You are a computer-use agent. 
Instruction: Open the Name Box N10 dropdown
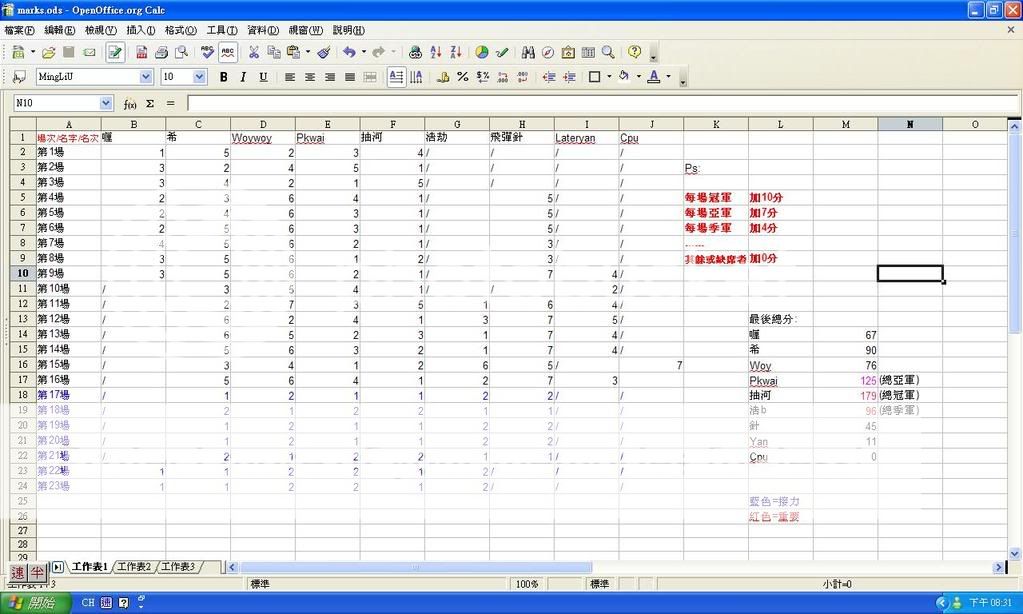coord(106,103)
